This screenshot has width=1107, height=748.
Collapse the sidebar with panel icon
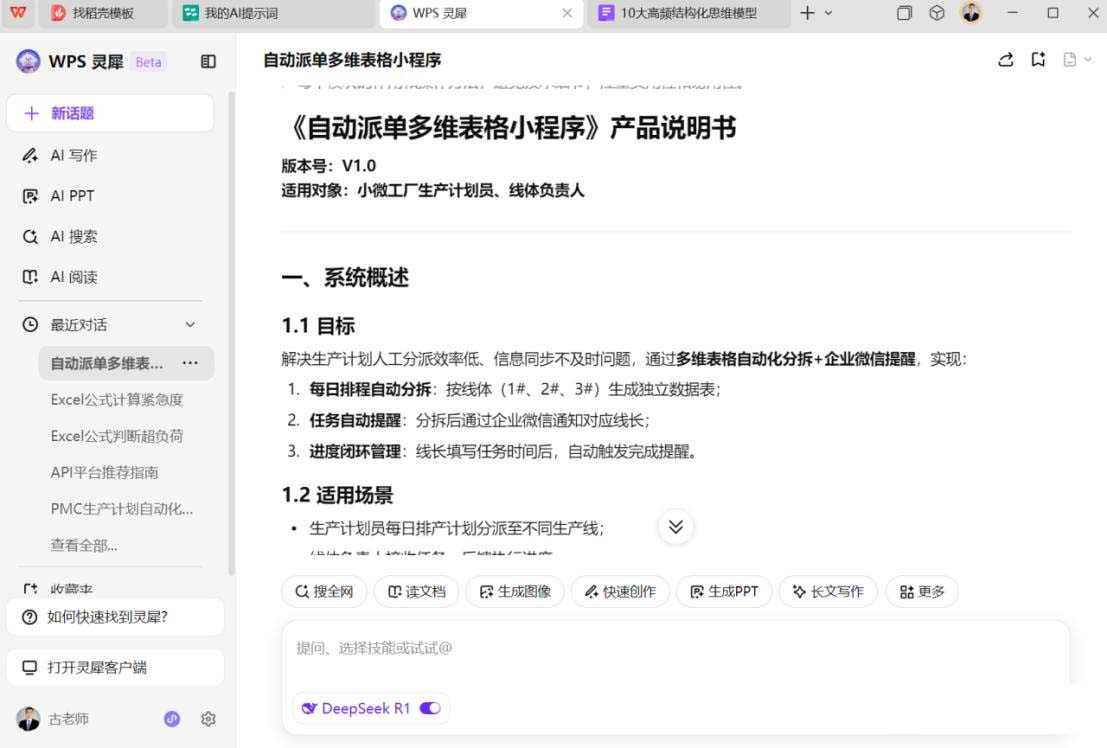click(x=208, y=61)
